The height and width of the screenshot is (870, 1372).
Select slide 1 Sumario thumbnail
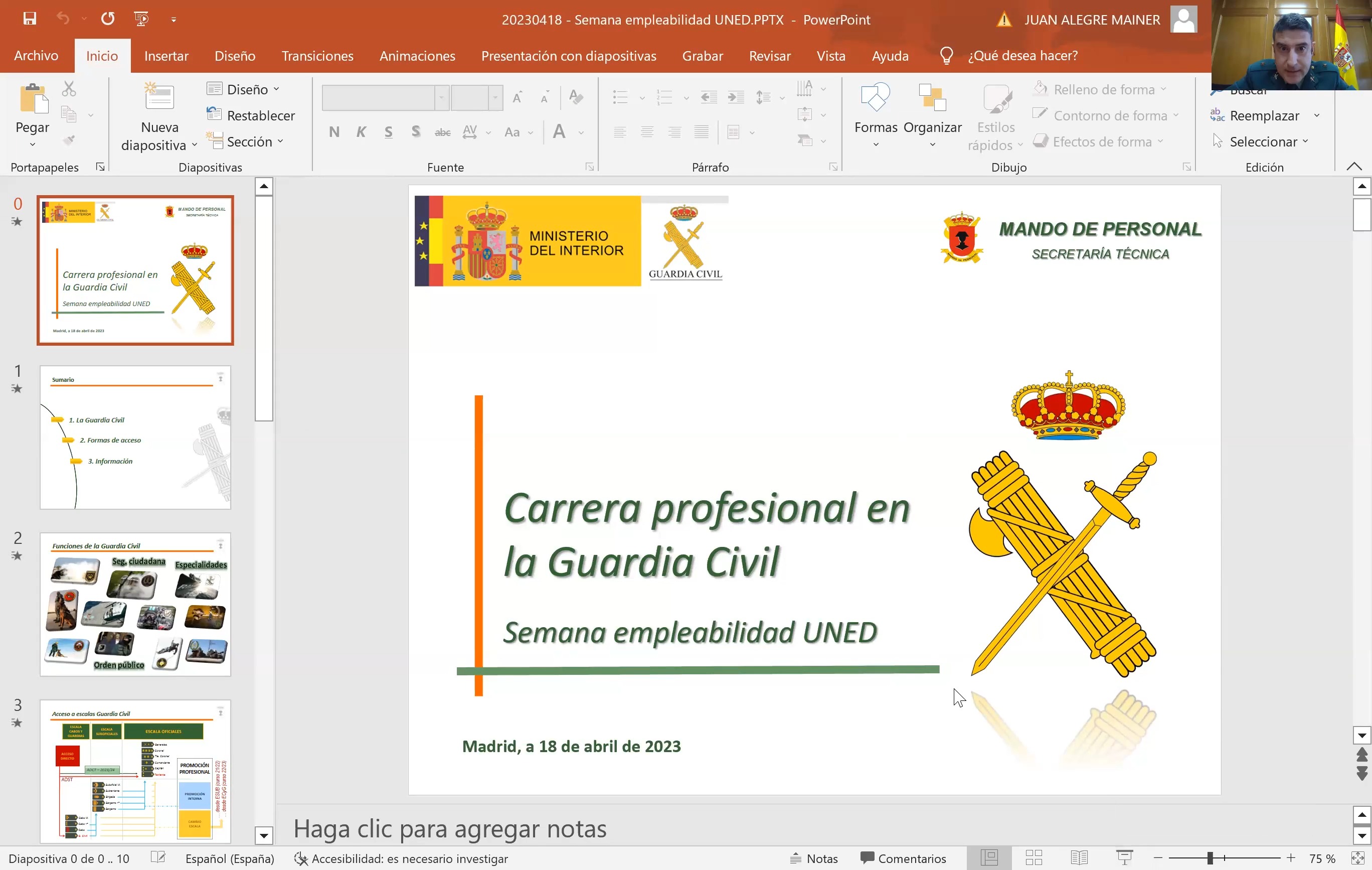[x=135, y=438]
